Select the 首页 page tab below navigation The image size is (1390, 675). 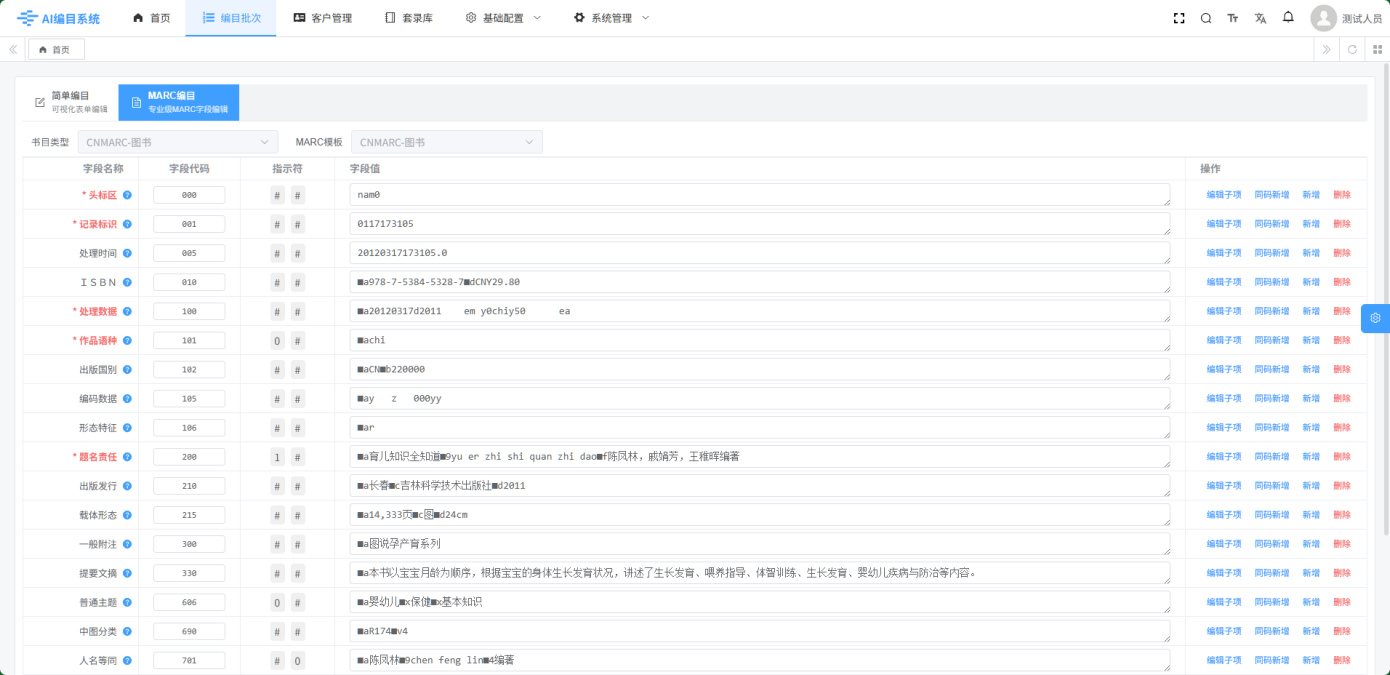tap(56, 49)
